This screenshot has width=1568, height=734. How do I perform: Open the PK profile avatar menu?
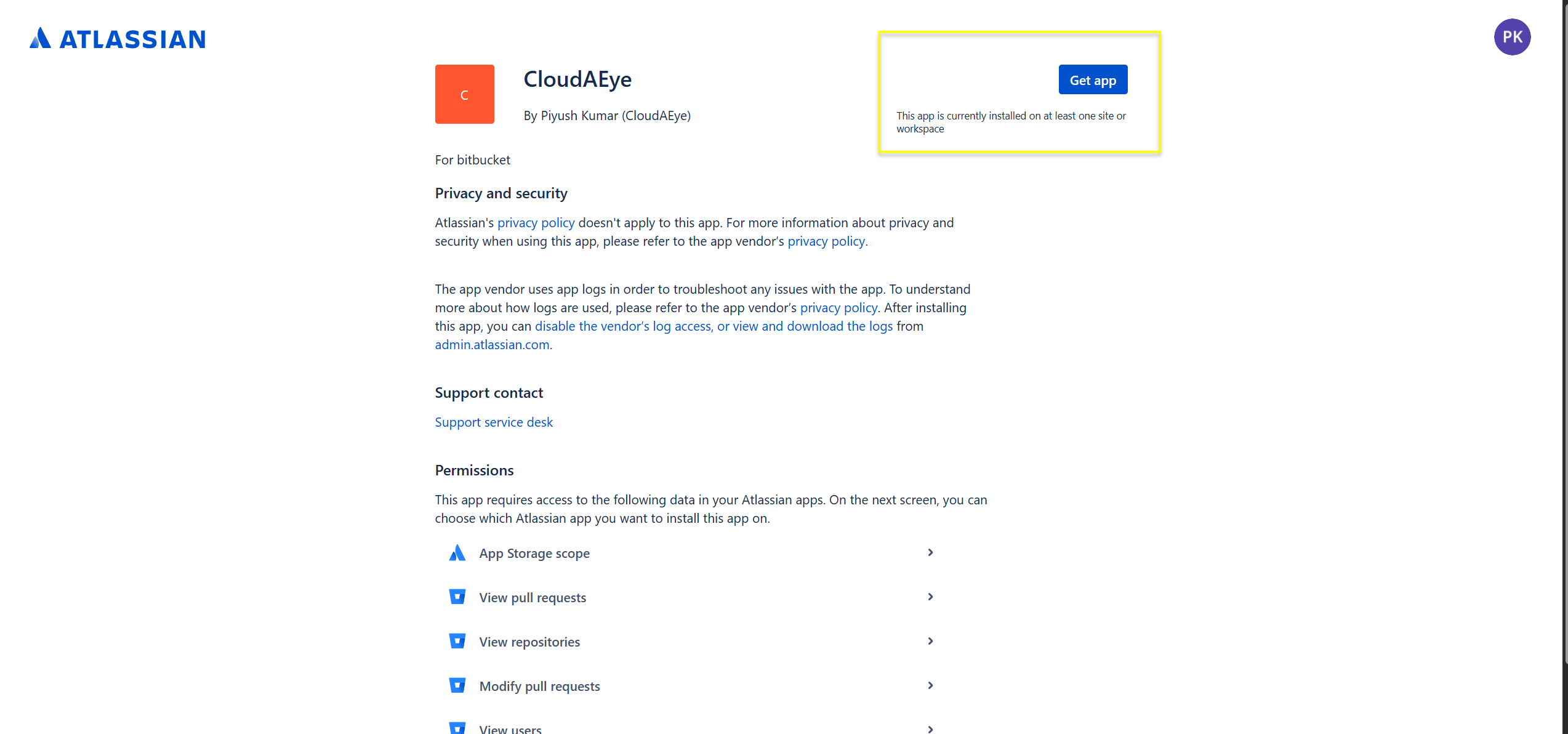coord(1511,37)
